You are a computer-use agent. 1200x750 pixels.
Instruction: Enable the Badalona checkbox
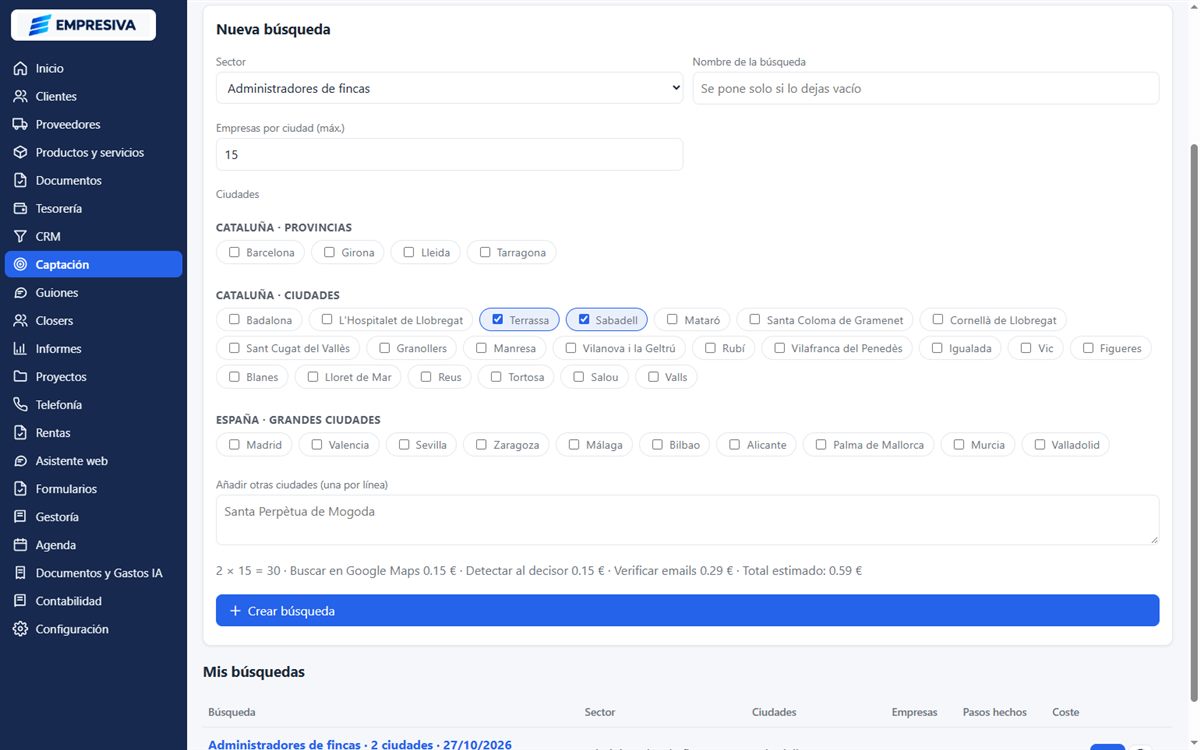(x=234, y=320)
